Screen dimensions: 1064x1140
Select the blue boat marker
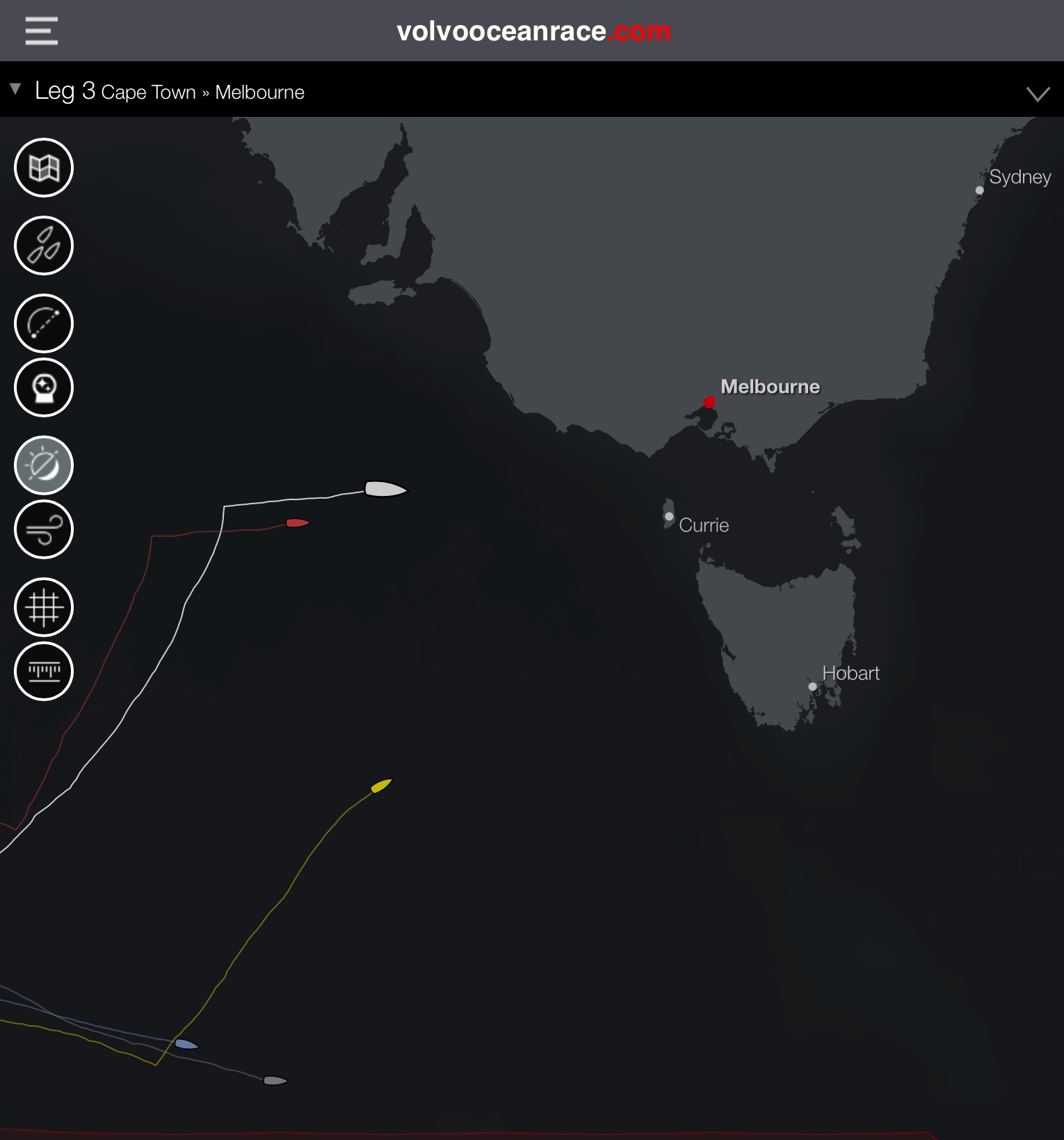pos(186,1044)
